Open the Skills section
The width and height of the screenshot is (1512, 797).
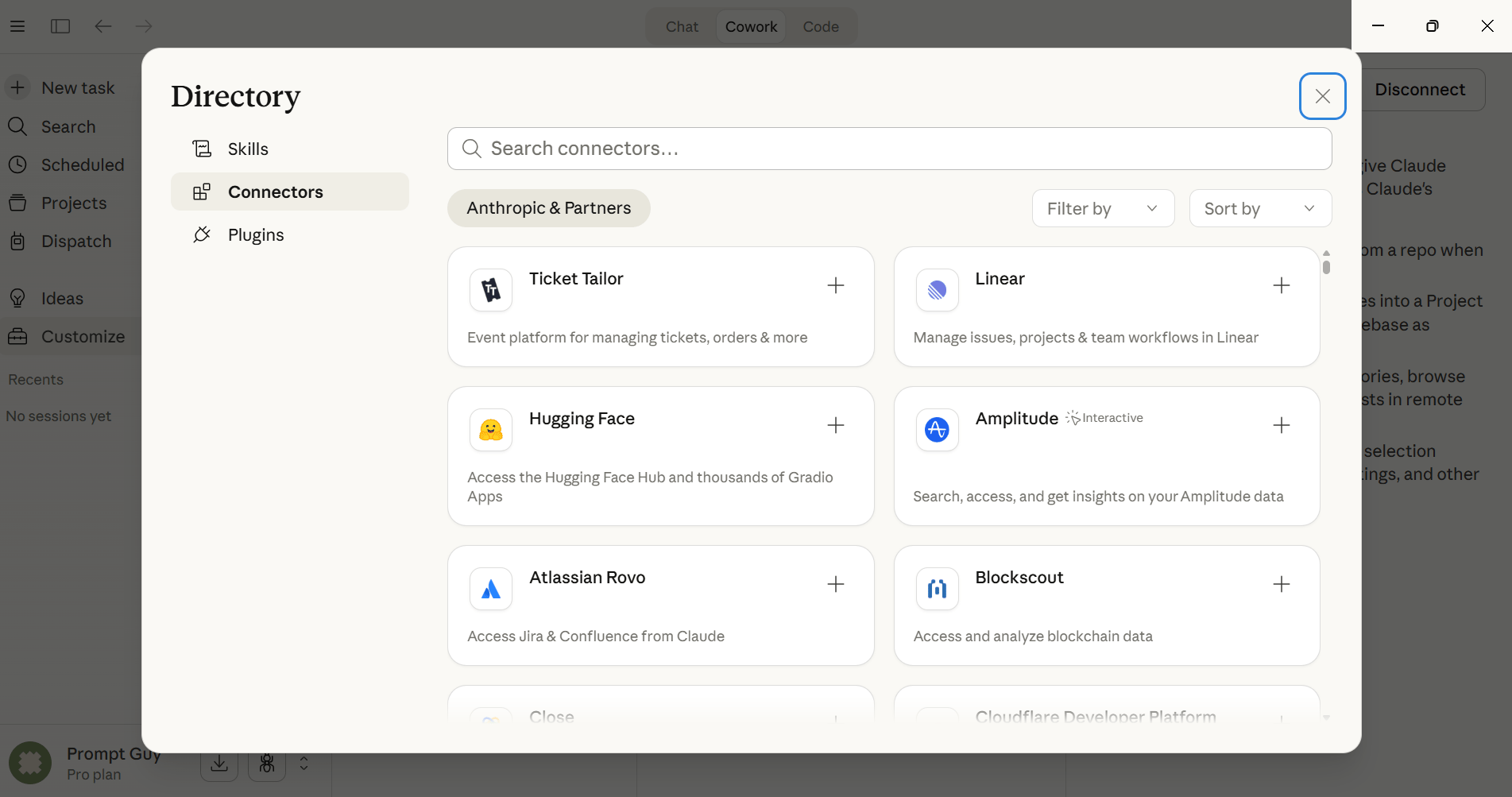tap(290, 149)
